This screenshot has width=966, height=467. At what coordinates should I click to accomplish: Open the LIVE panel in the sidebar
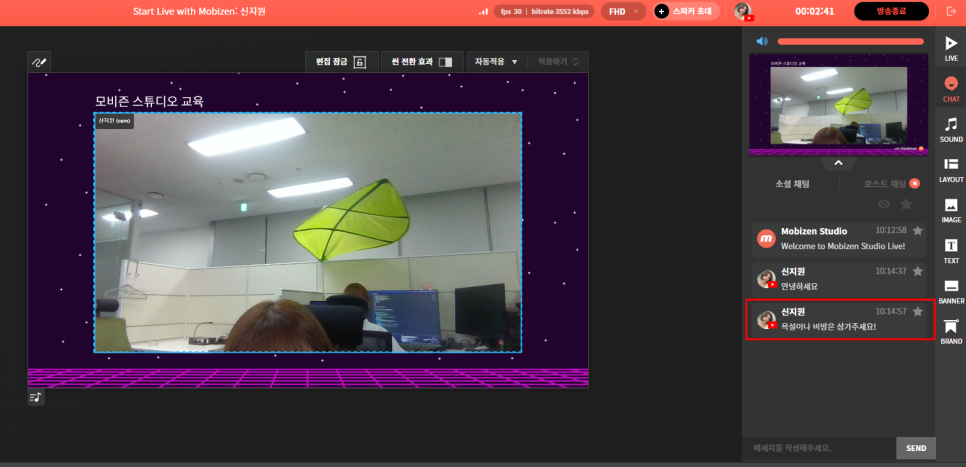tap(951, 48)
